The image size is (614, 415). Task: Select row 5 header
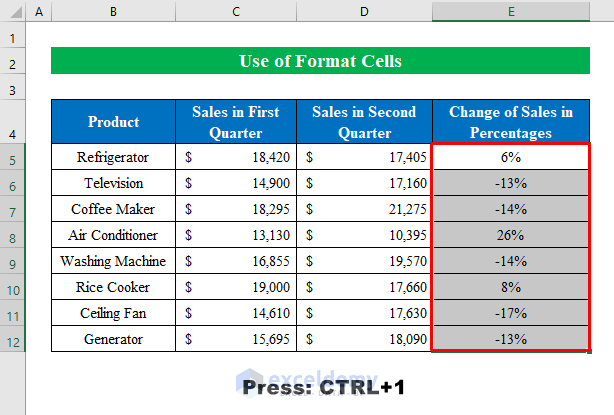(x=13, y=158)
